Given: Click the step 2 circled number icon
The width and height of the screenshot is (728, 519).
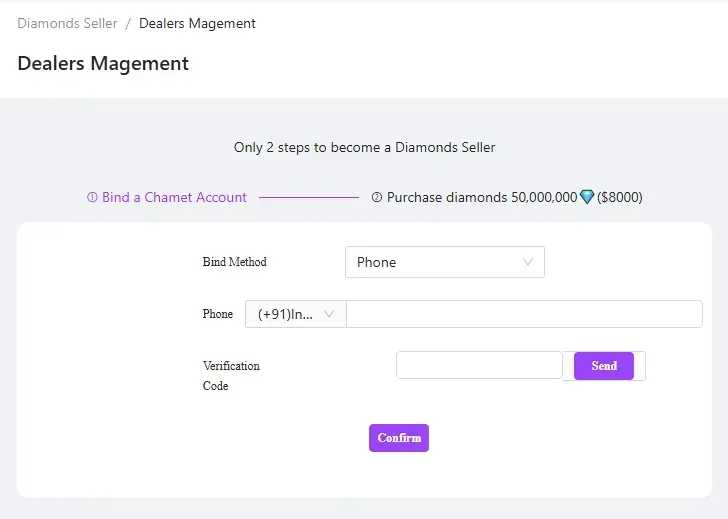Looking at the screenshot, I should point(377,198).
